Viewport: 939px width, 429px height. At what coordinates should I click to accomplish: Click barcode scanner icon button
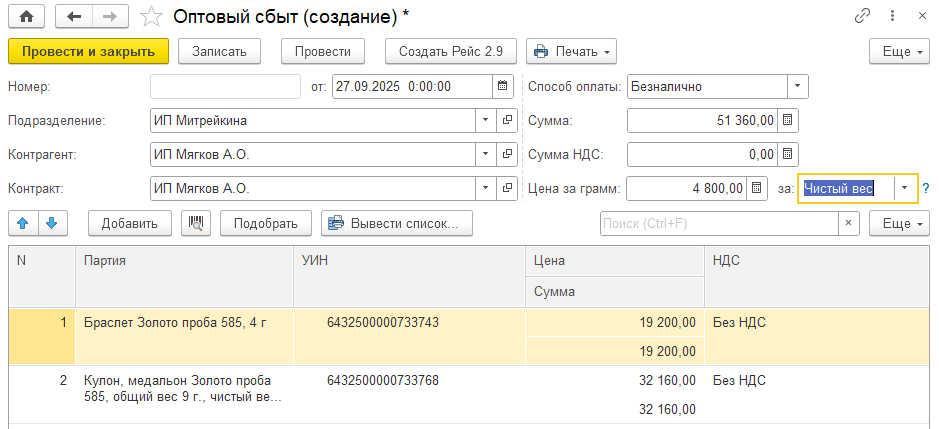(x=196, y=223)
